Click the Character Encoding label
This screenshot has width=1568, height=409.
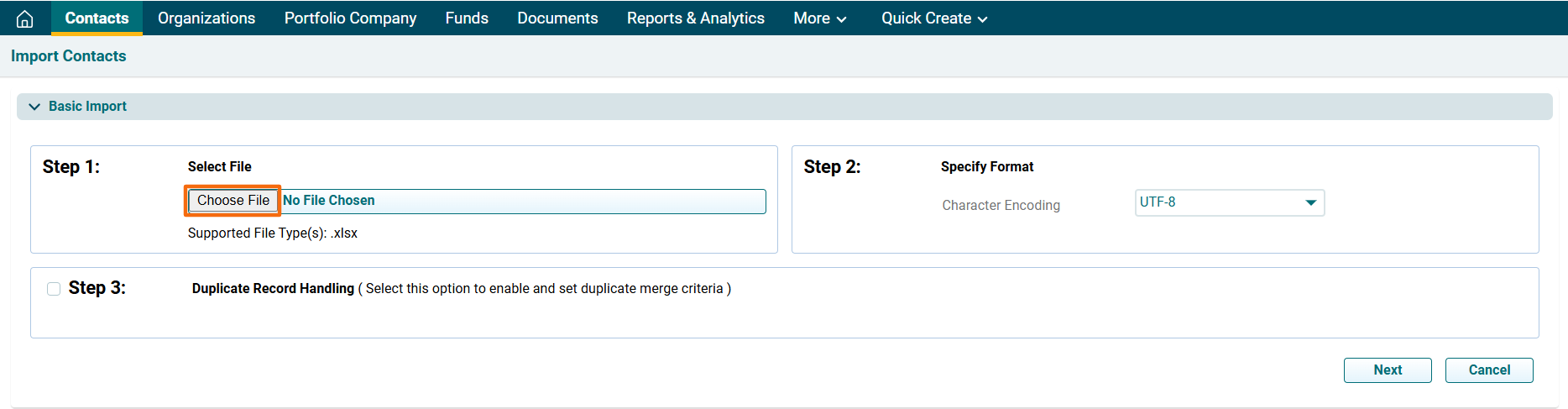point(1001,206)
